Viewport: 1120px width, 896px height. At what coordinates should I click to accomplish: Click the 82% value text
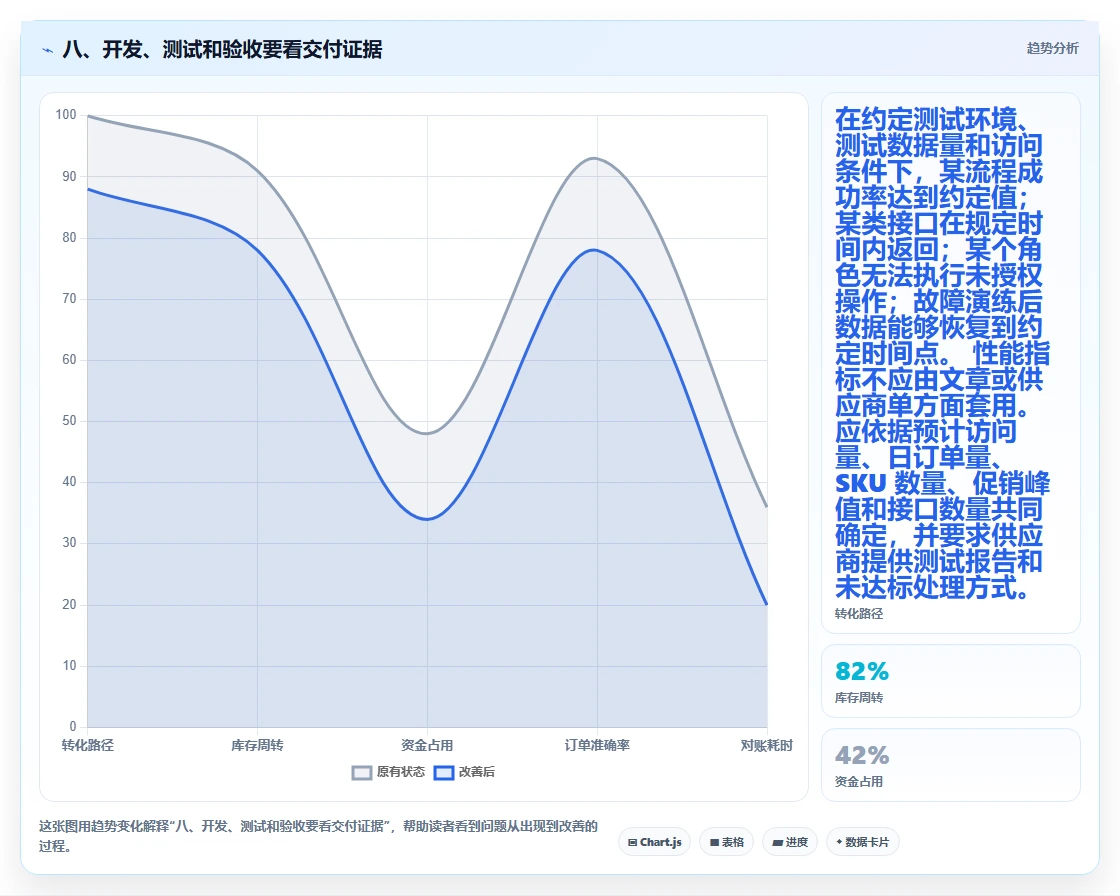(862, 671)
